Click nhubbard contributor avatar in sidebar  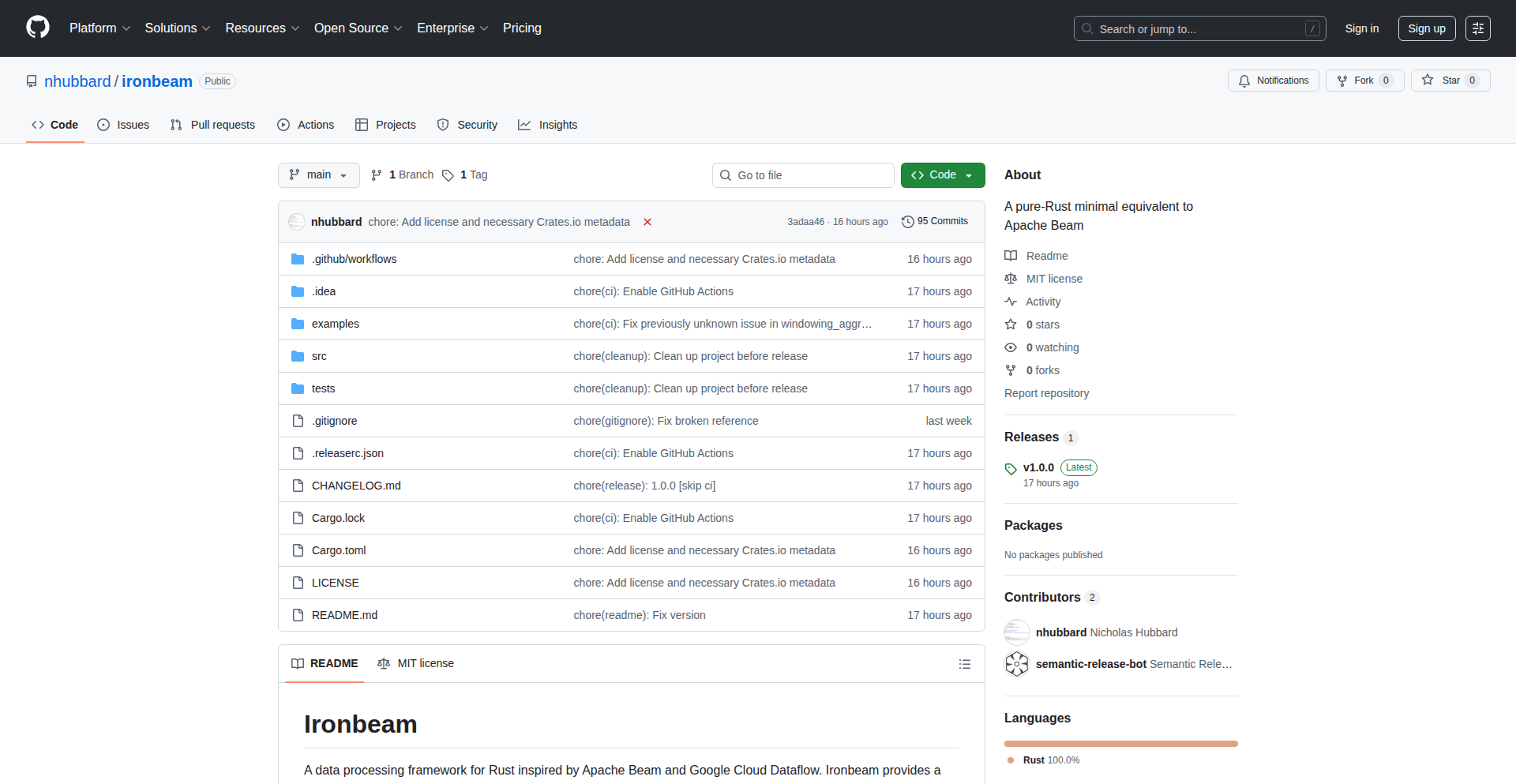tap(1017, 632)
